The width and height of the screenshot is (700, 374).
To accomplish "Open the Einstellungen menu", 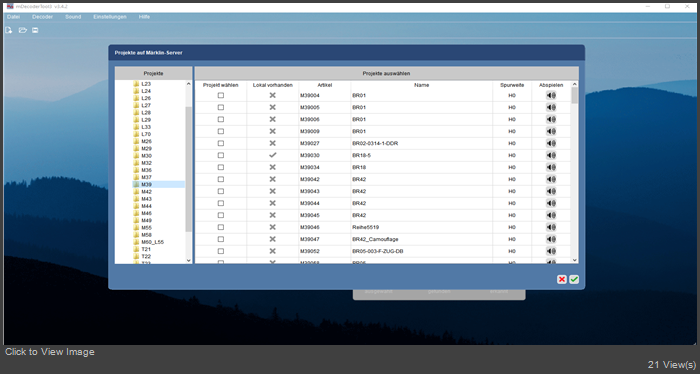I will pyautogui.click(x=110, y=17).
